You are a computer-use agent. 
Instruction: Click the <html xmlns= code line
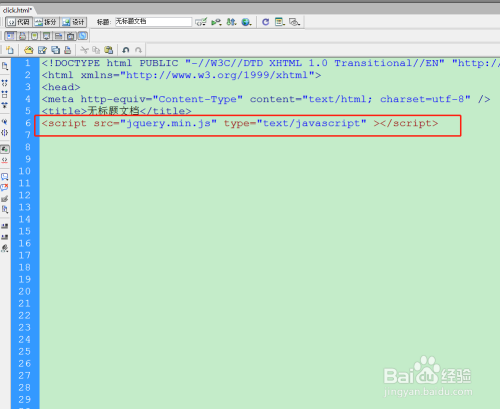coord(181,75)
